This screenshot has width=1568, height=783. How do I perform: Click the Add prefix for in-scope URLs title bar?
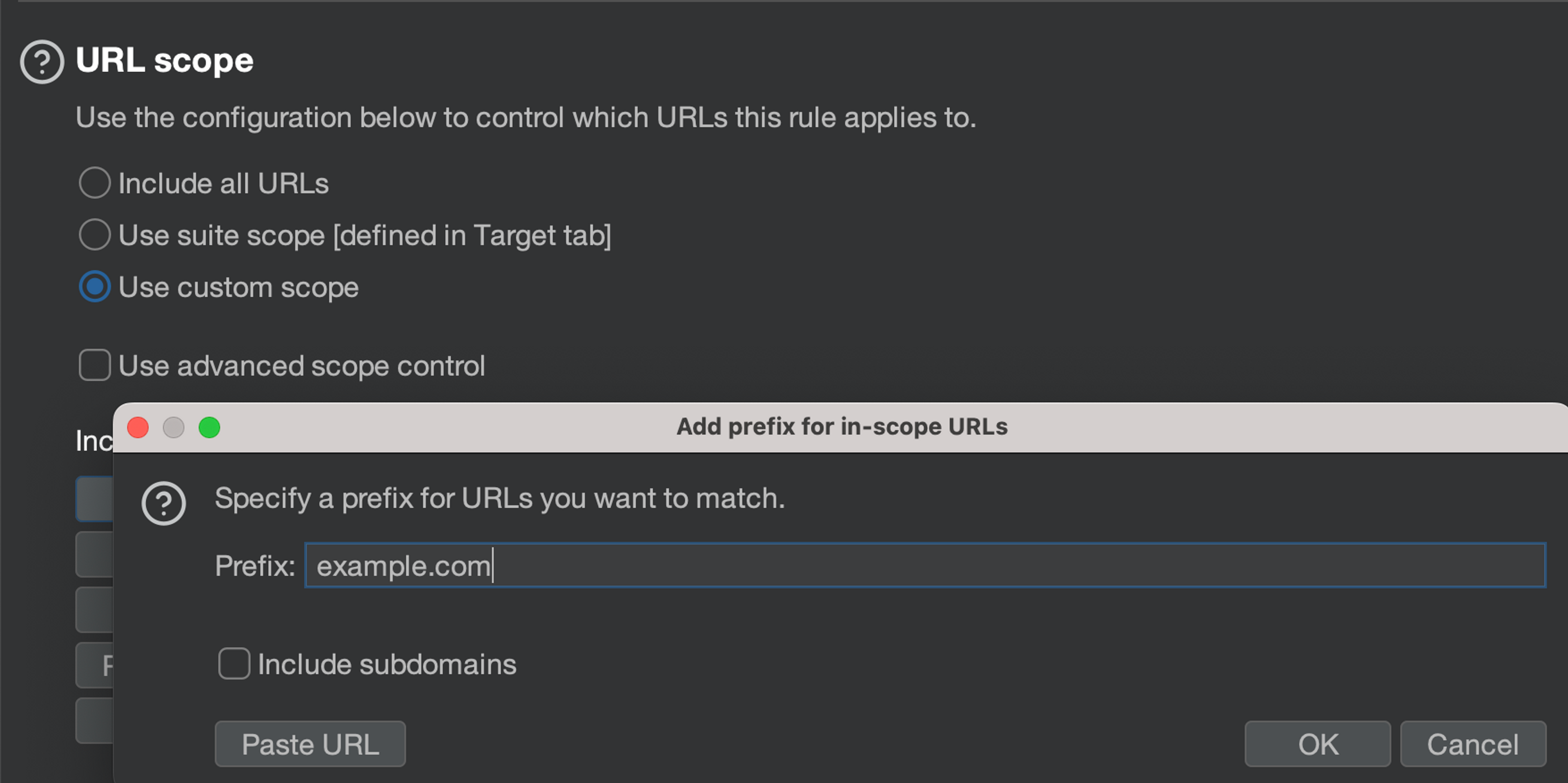coord(841,427)
